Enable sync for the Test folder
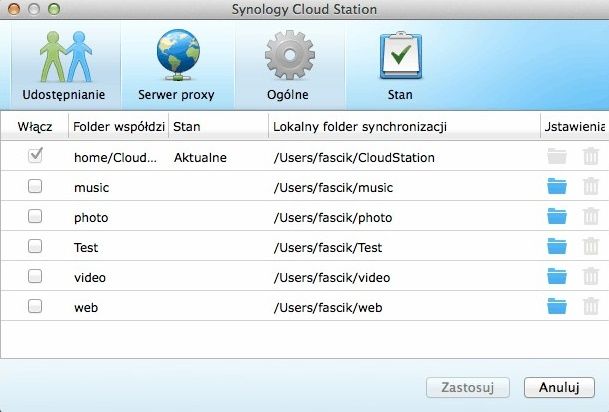This screenshot has width=609, height=412. tap(35, 246)
